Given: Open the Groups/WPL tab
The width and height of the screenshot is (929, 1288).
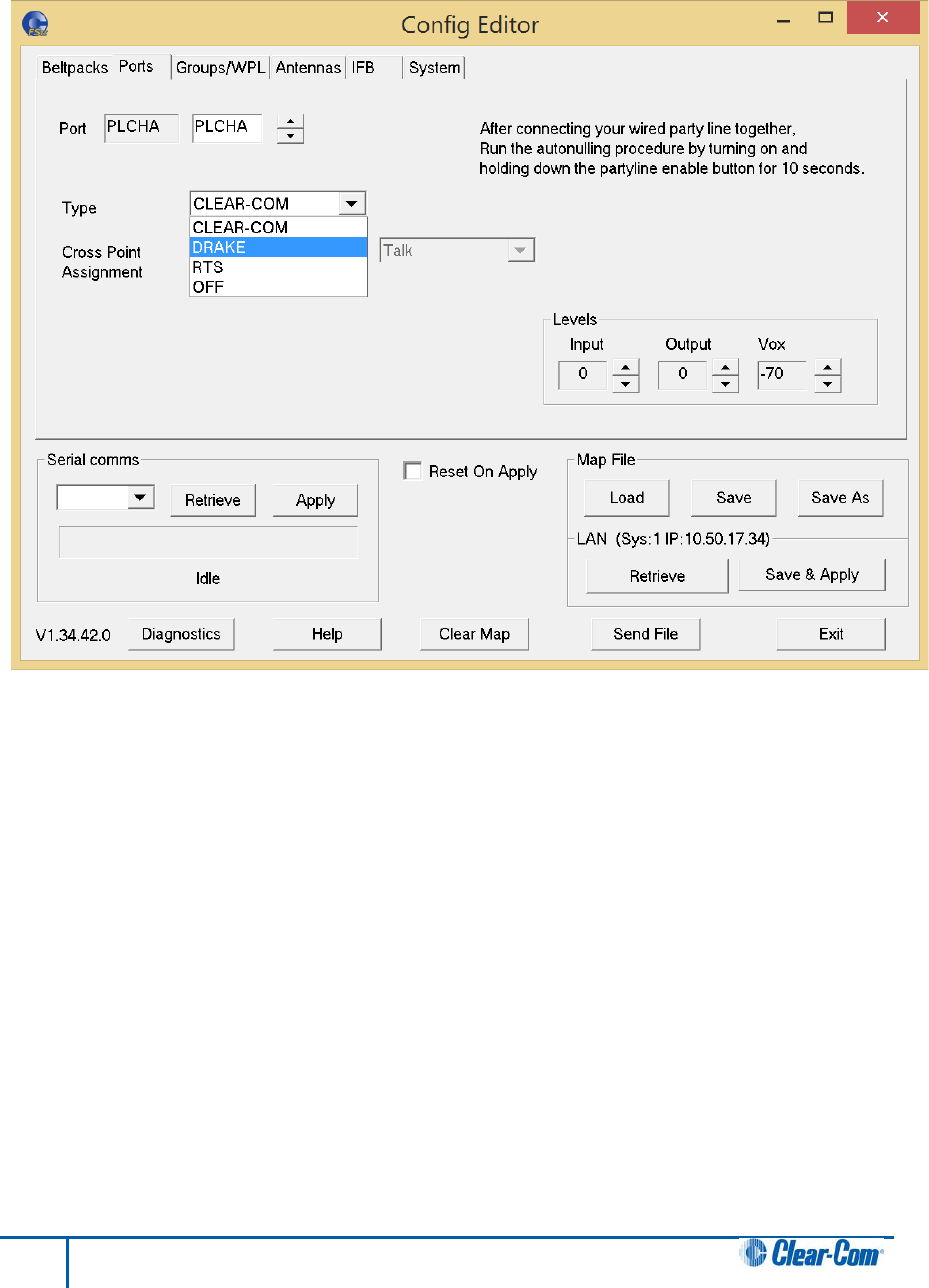Looking at the screenshot, I should [x=220, y=68].
